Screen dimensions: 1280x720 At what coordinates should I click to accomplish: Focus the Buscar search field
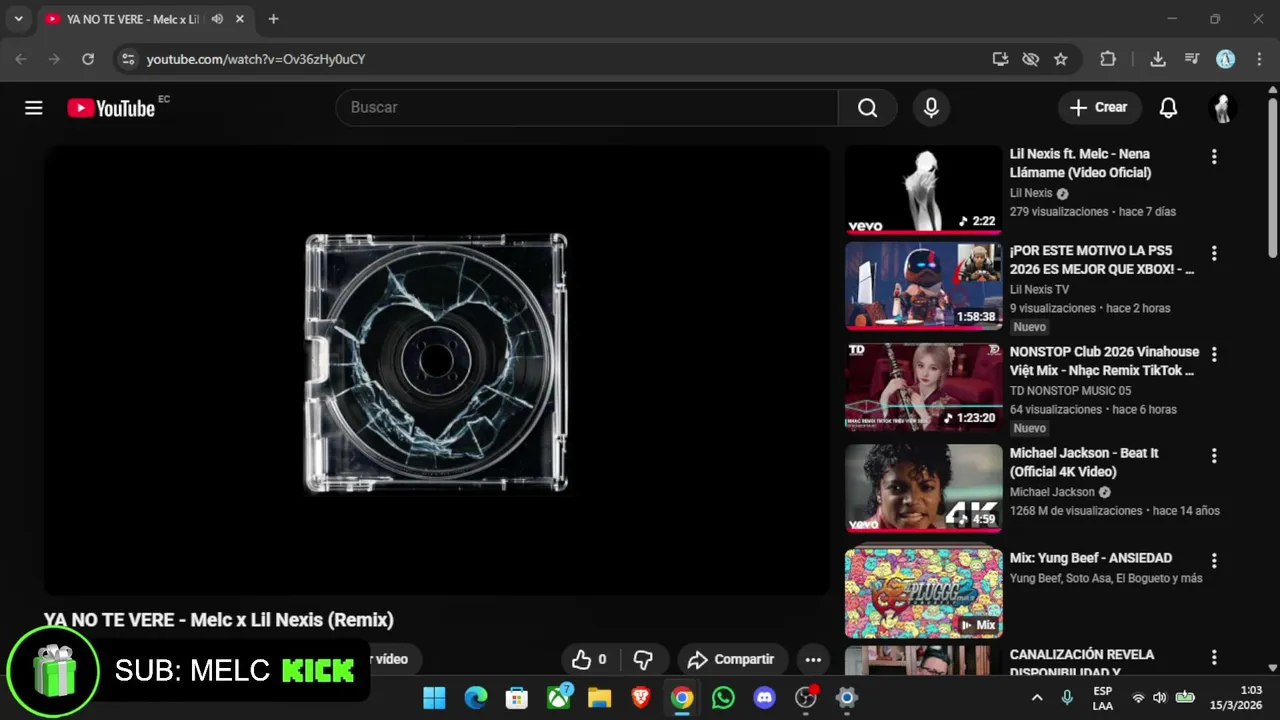(x=587, y=108)
